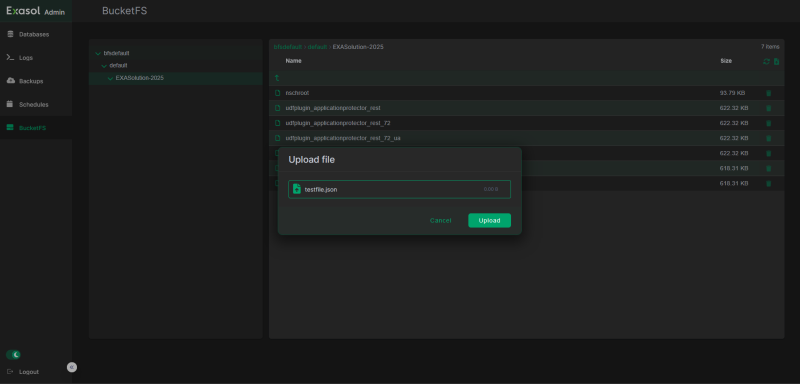The height and width of the screenshot is (384, 800).
Task: Open udfplugin_applicationprotector_rest_72 file name
Action: pyautogui.click(x=338, y=123)
